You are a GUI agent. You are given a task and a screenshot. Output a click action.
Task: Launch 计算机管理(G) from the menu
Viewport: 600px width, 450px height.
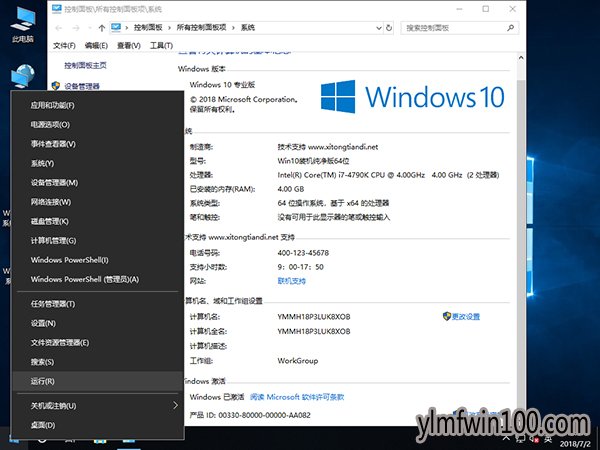[53, 241]
